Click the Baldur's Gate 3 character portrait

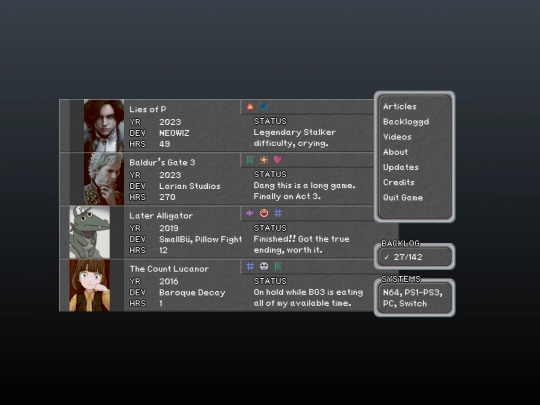[104, 179]
